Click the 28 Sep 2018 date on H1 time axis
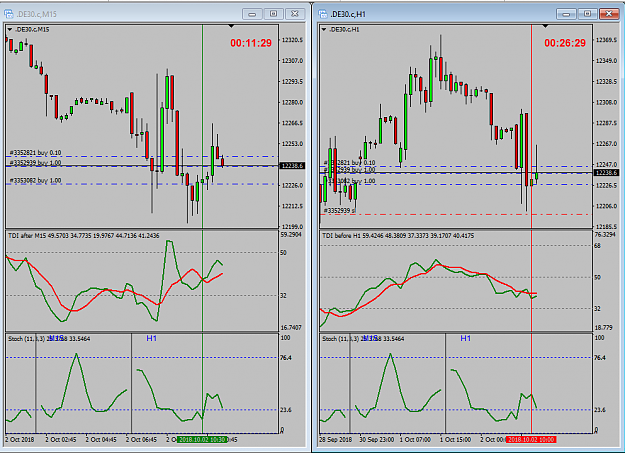 336,439
